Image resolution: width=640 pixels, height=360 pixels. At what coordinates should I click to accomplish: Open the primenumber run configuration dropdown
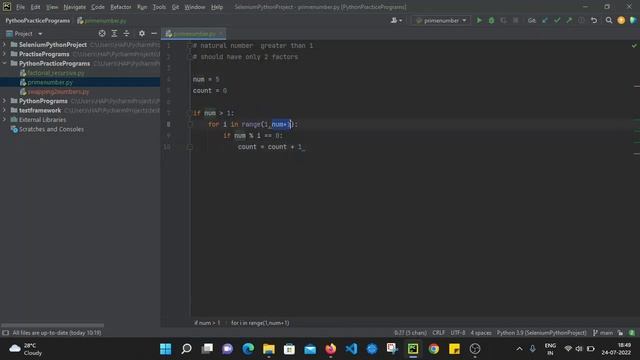[441, 20]
